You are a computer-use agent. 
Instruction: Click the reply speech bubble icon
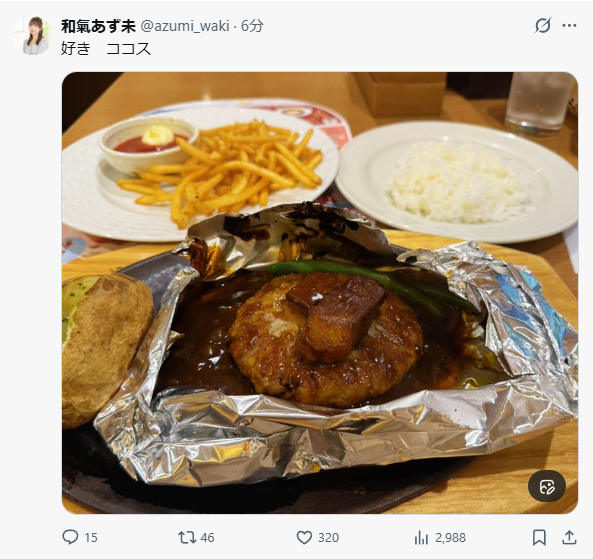(70, 537)
